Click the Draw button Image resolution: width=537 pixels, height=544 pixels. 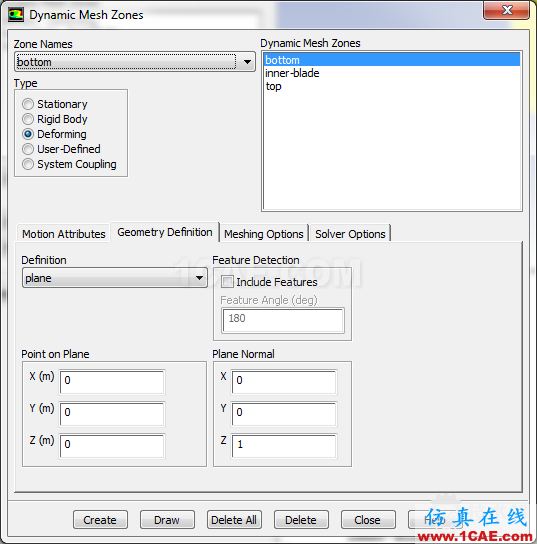click(167, 520)
